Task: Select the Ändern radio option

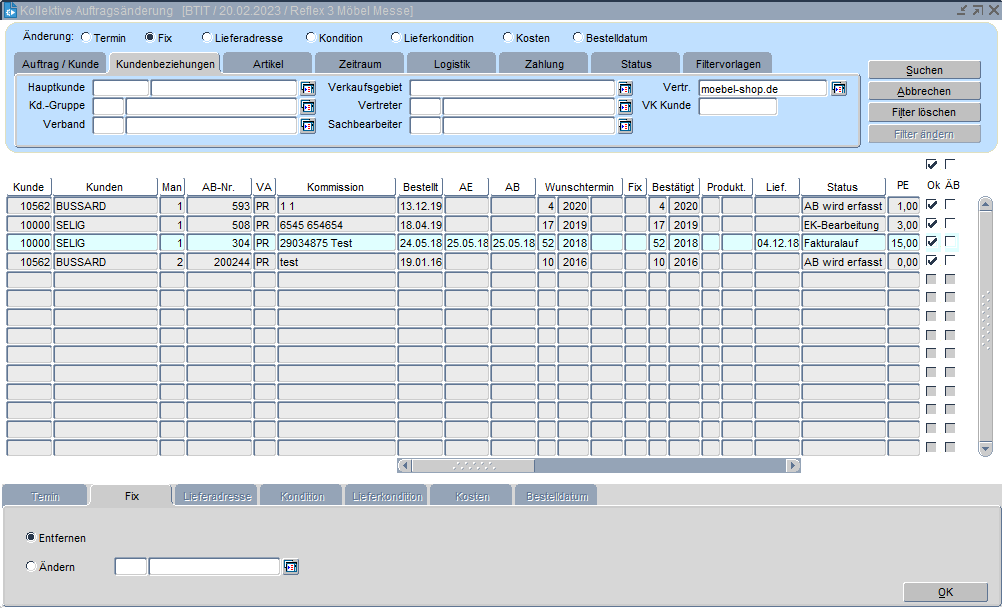Action: click(x=31, y=567)
